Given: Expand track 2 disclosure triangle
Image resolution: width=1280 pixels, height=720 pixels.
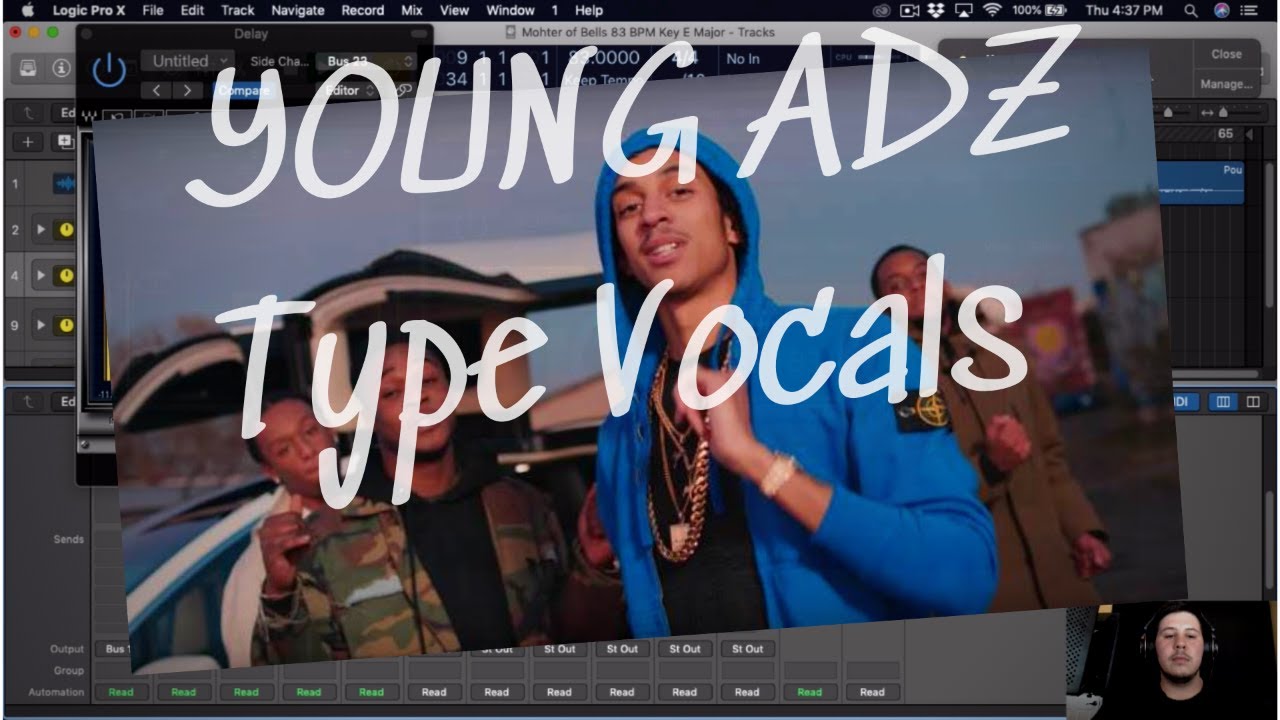Looking at the screenshot, I should [41, 230].
